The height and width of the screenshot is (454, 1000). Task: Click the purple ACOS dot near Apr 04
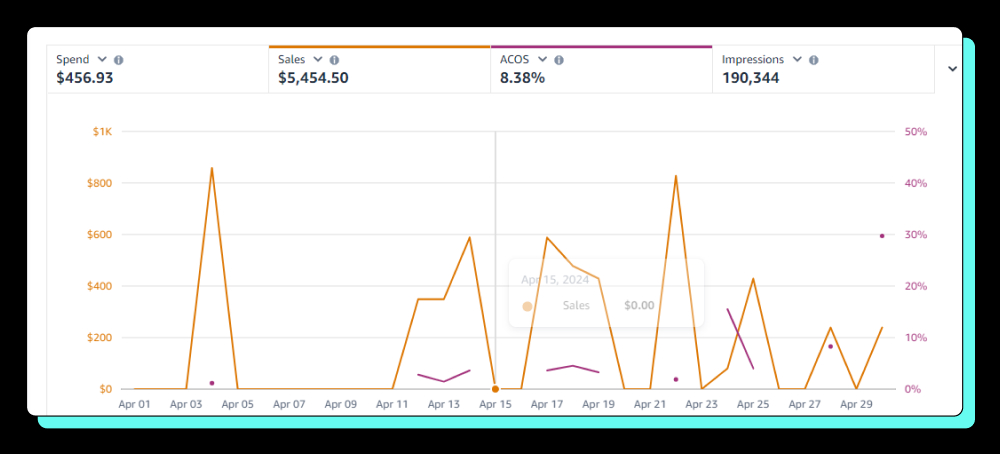click(212, 383)
